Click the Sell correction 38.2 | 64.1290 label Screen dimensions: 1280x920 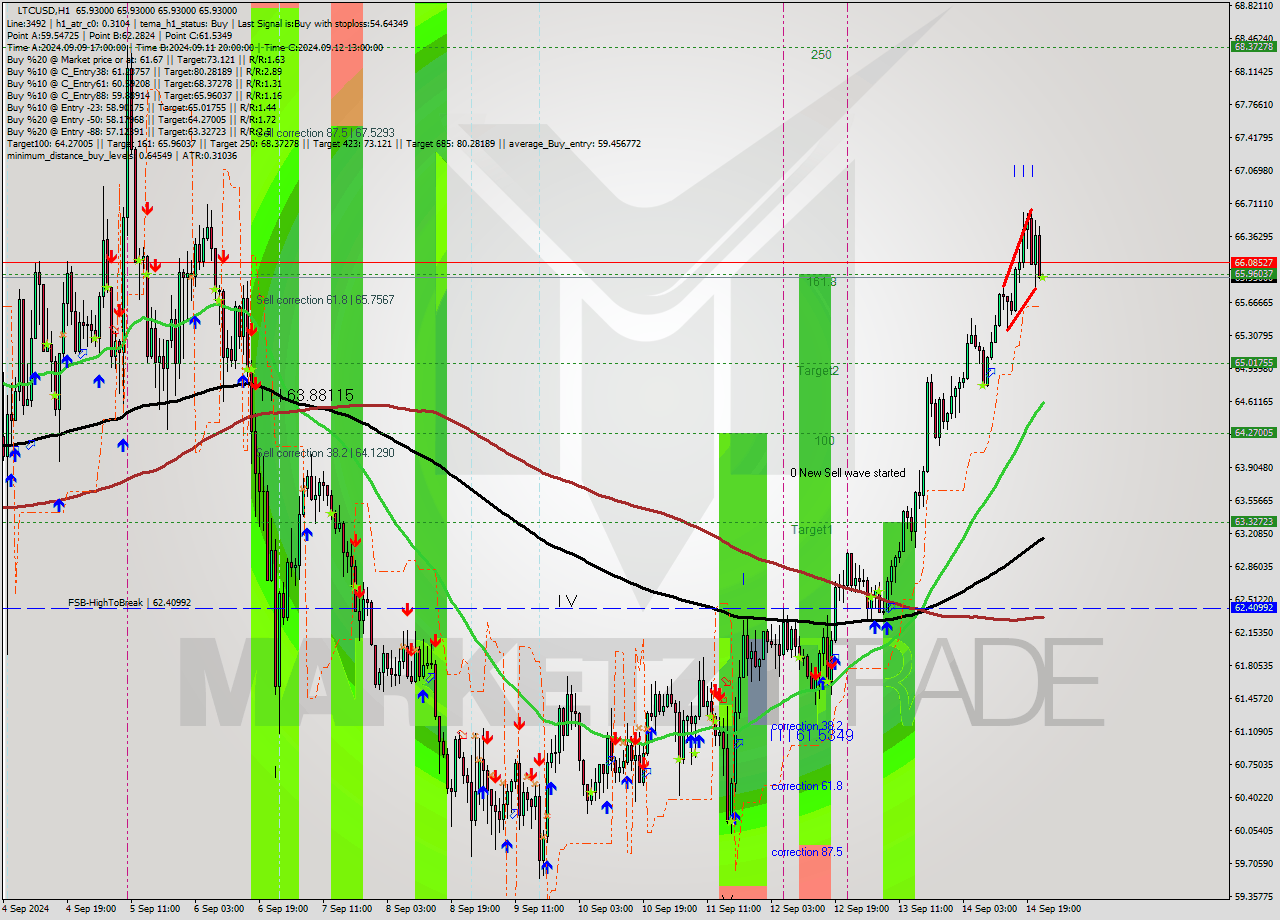coord(325,453)
